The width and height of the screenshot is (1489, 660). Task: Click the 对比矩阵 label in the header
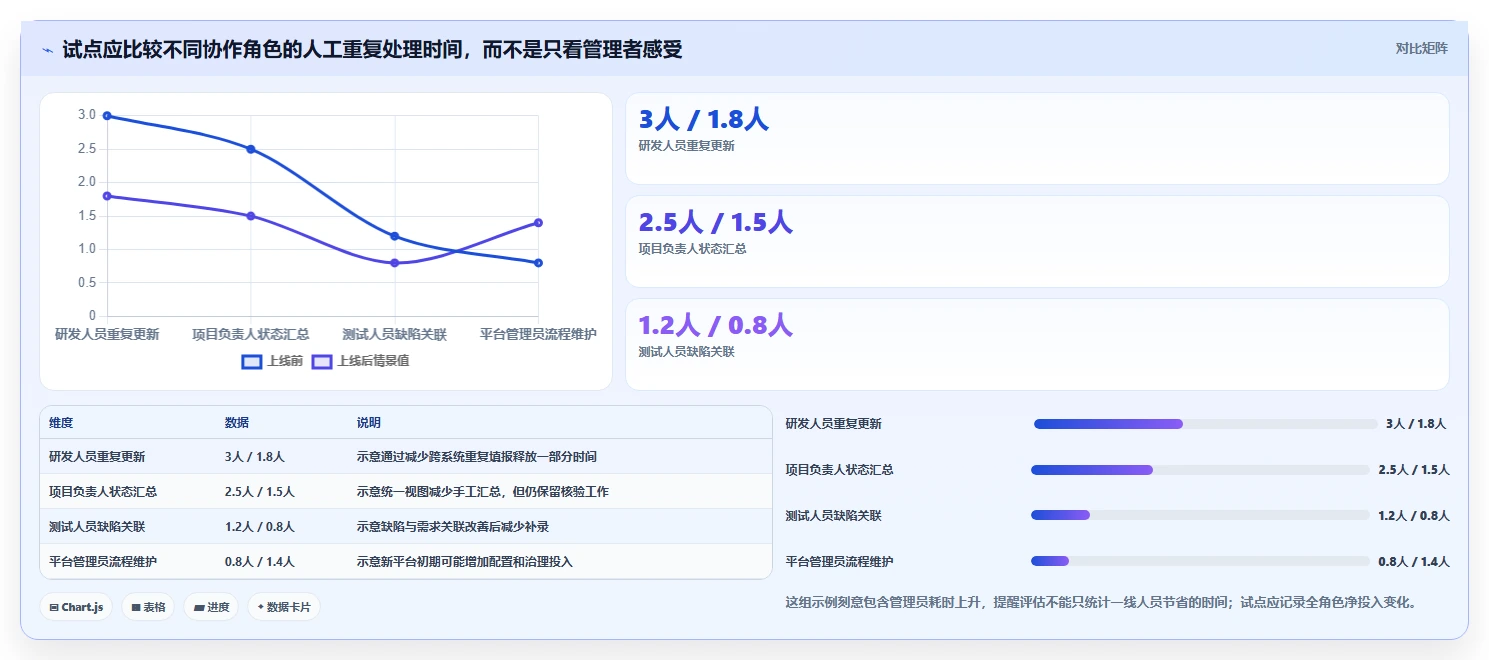click(1421, 48)
